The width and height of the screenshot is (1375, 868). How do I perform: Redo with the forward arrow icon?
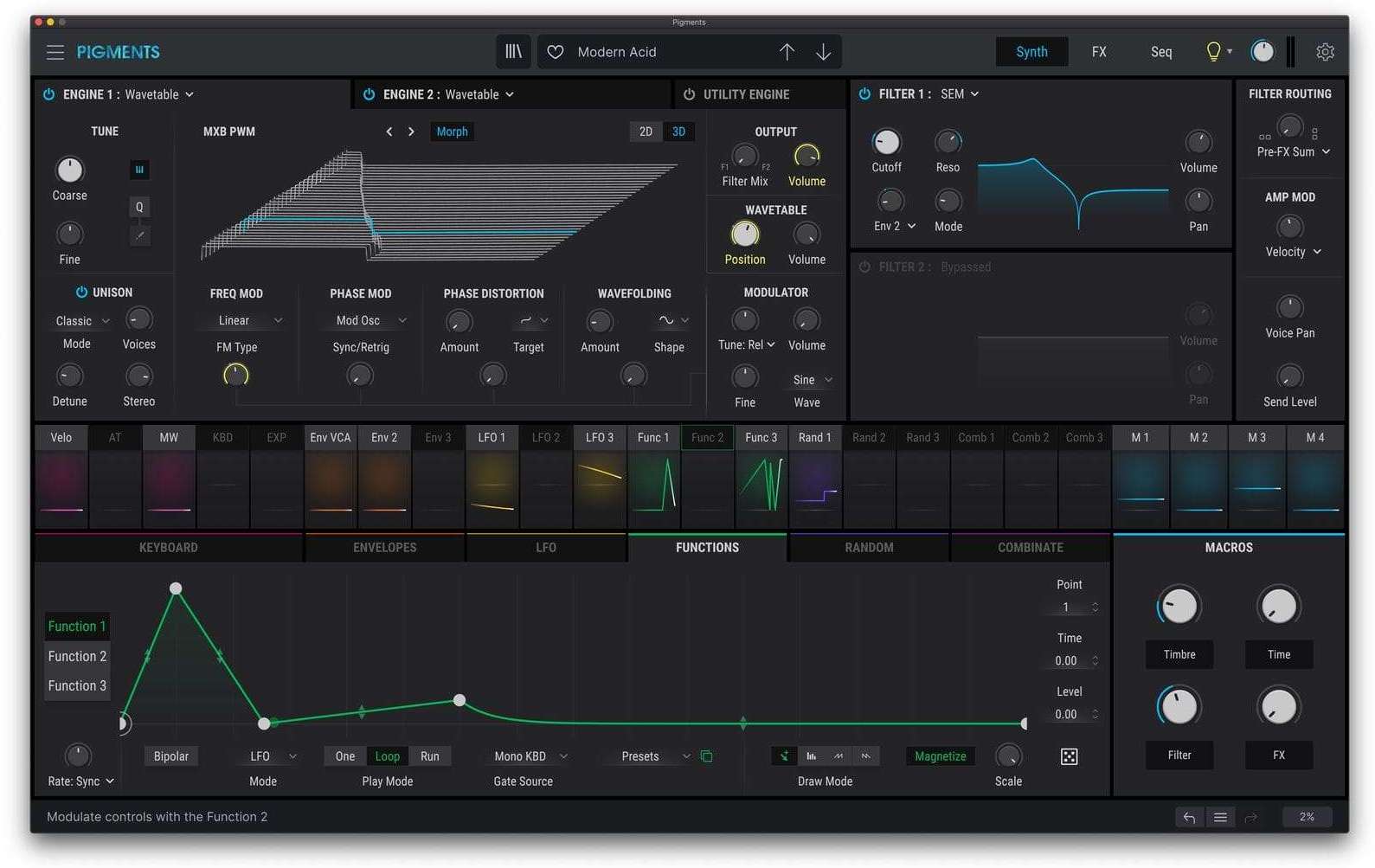pyautogui.click(x=1250, y=817)
